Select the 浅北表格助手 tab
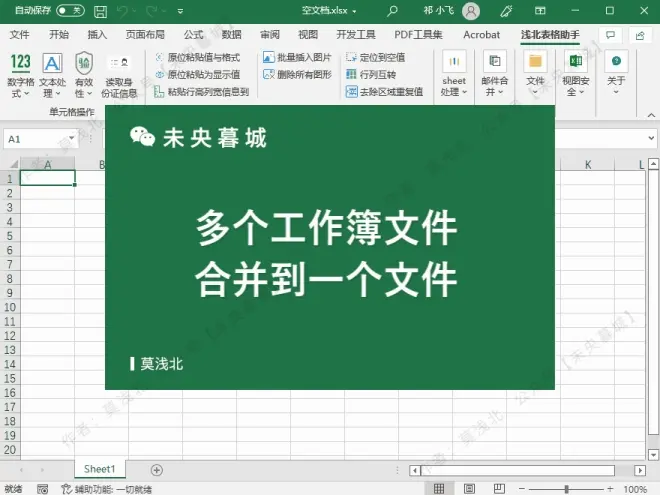The image size is (660, 495). click(550, 35)
